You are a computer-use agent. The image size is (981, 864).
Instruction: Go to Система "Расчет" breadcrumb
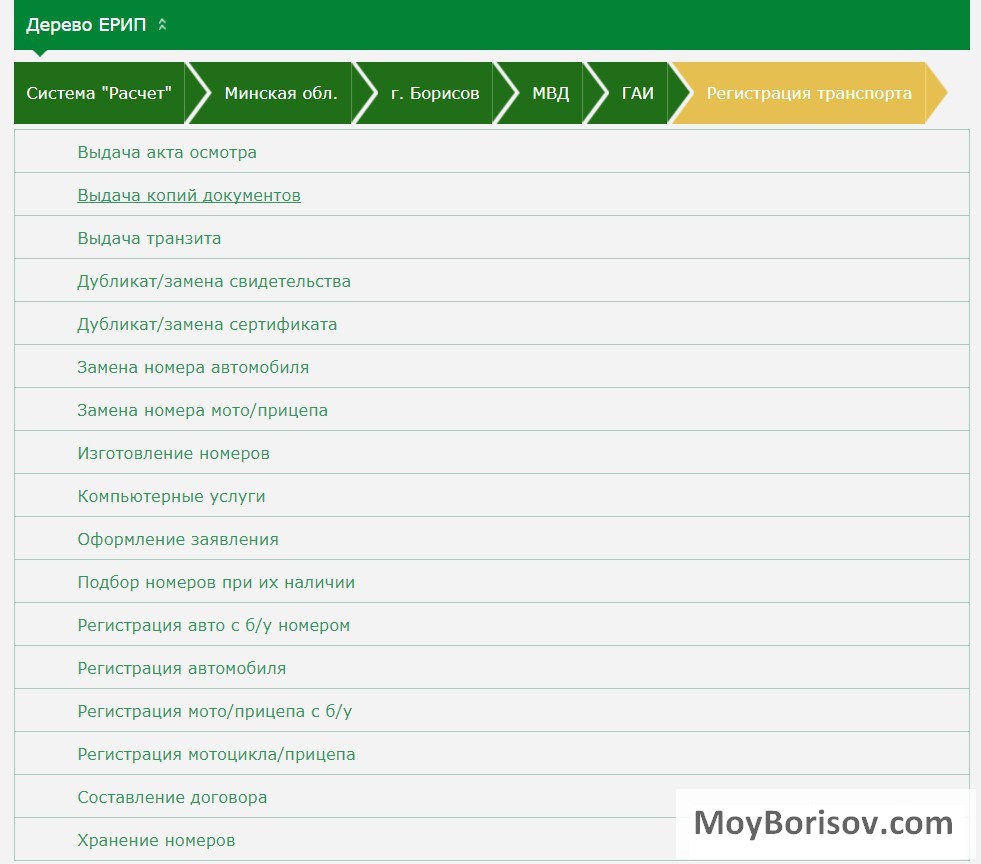(99, 93)
